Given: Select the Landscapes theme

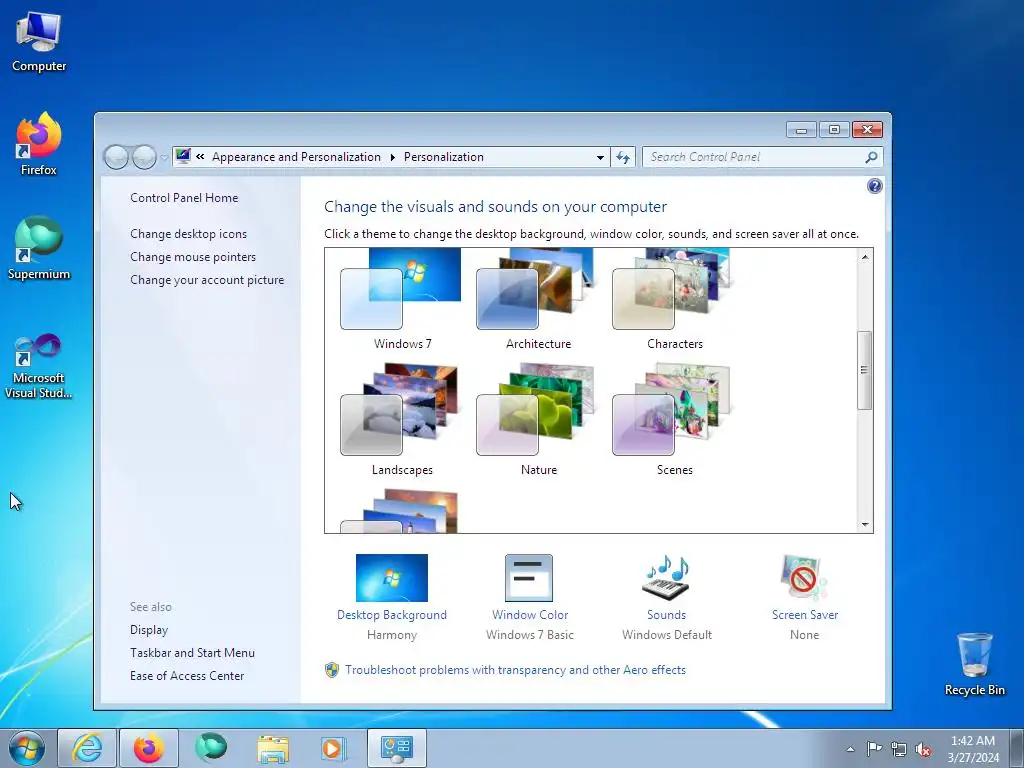Looking at the screenshot, I should (x=402, y=421).
